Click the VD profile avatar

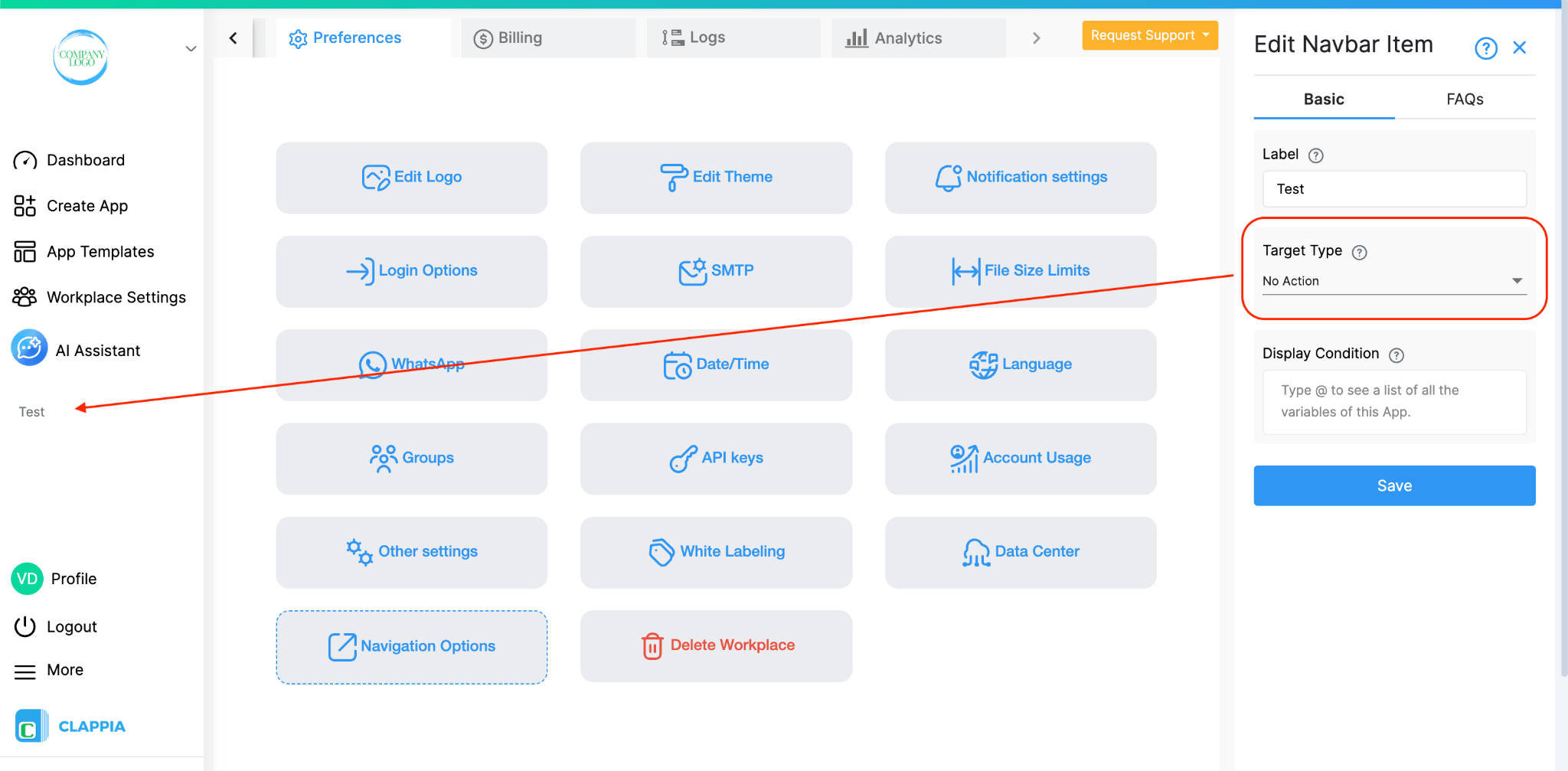coord(27,579)
